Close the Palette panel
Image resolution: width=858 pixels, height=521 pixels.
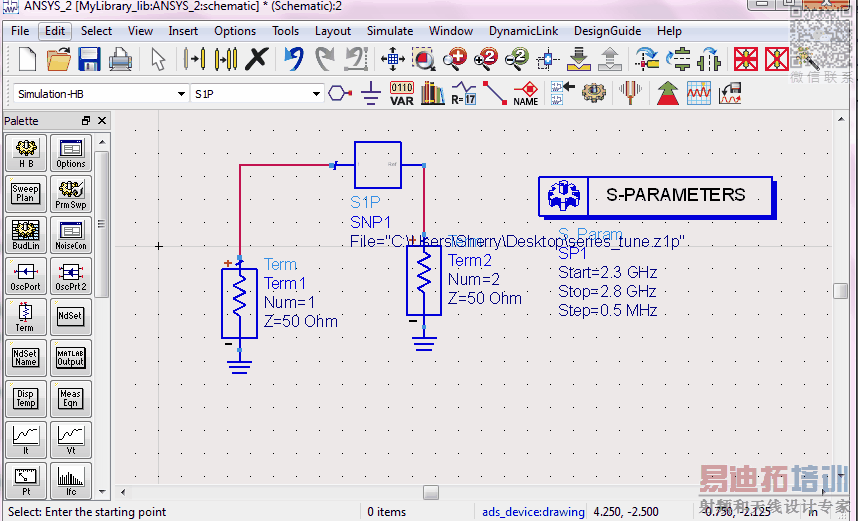coord(102,120)
